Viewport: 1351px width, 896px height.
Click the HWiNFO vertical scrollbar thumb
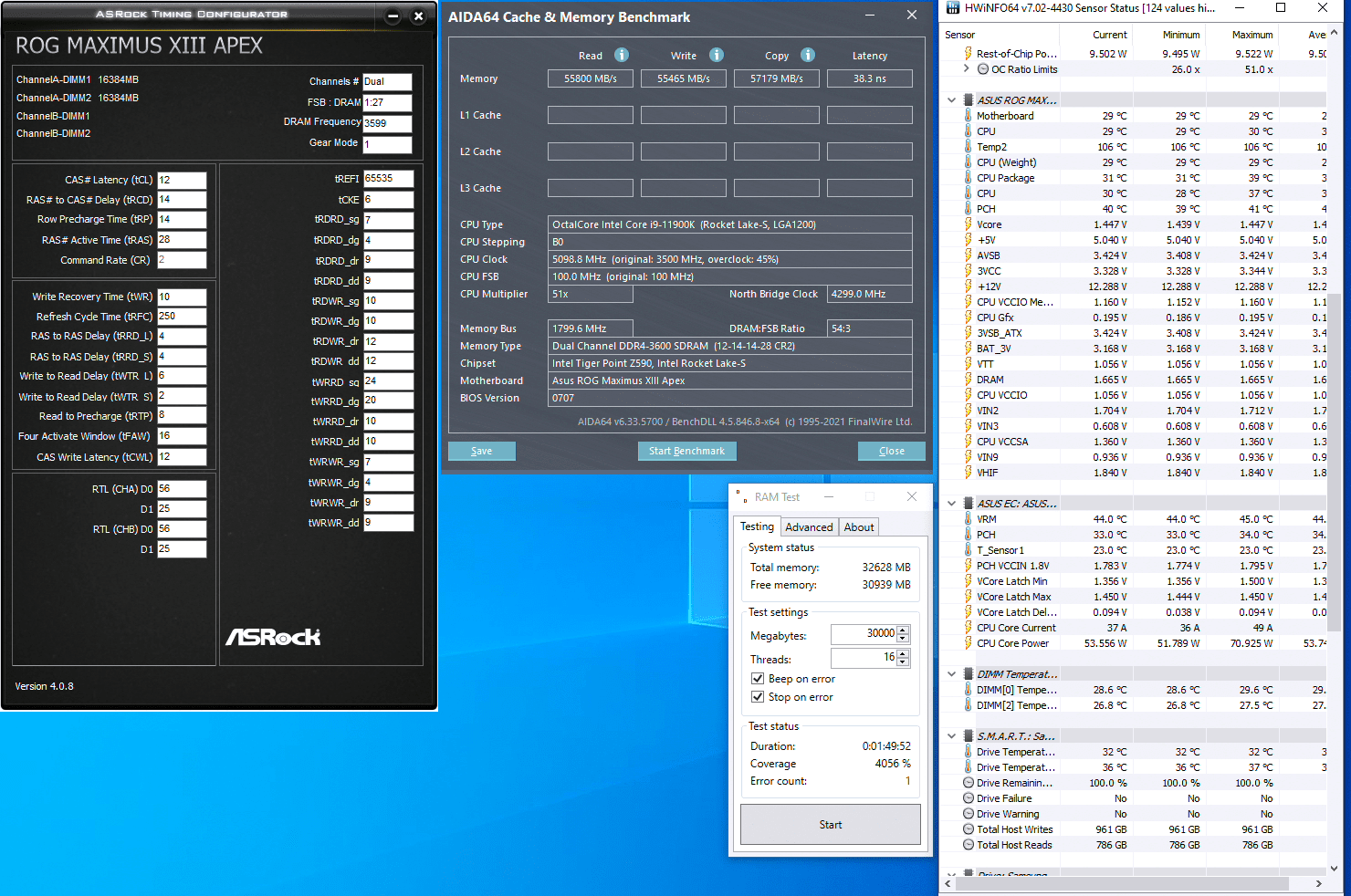pyautogui.click(x=1334, y=462)
